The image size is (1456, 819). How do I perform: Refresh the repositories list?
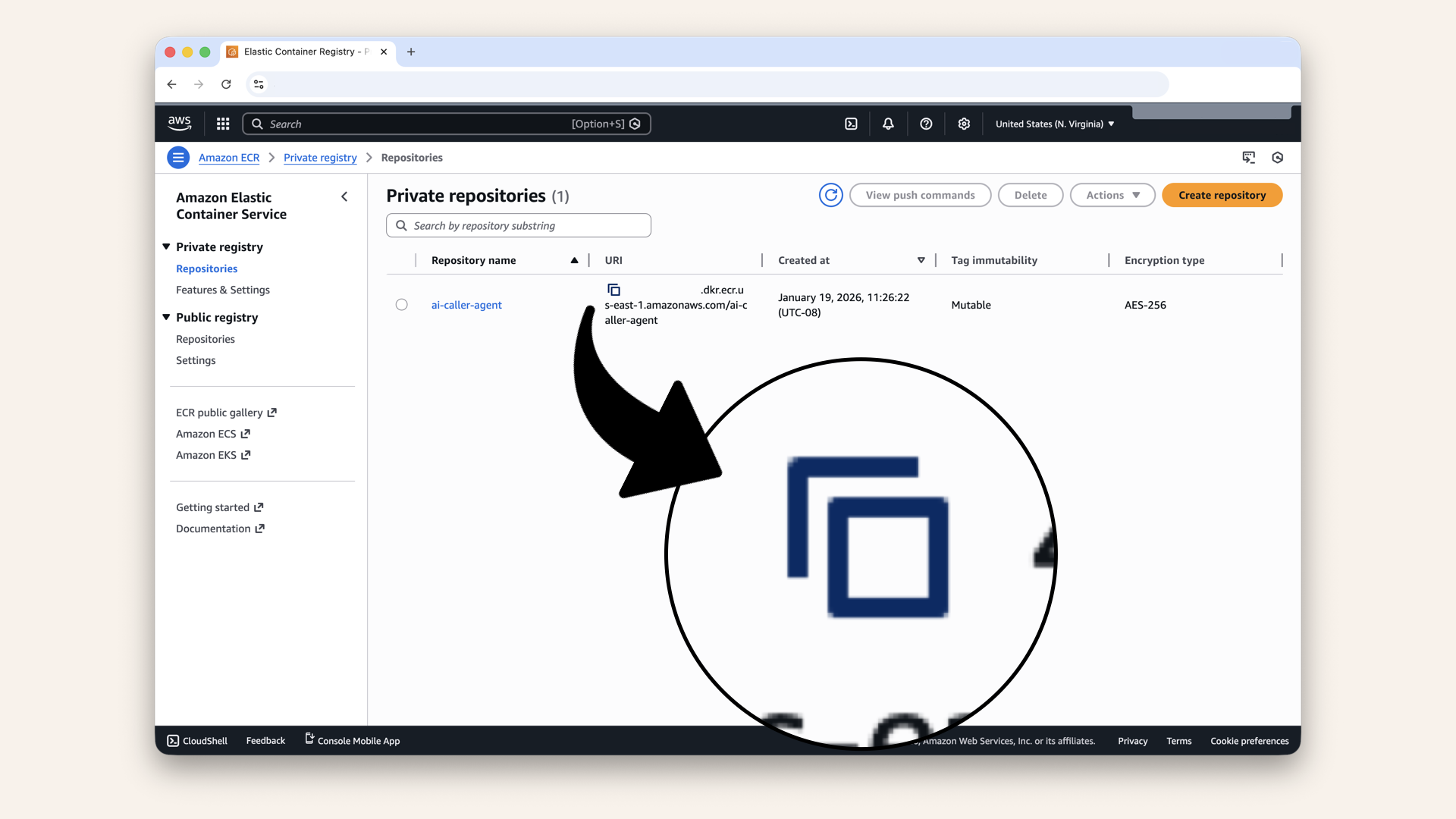[x=830, y=195]
